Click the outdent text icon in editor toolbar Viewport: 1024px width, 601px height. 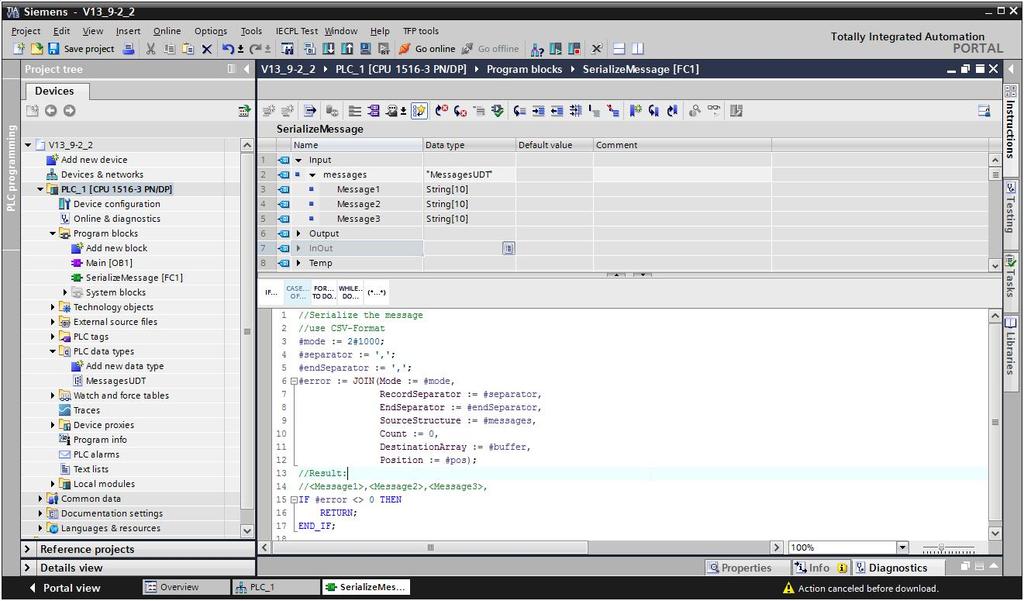[x=556, y=111]
